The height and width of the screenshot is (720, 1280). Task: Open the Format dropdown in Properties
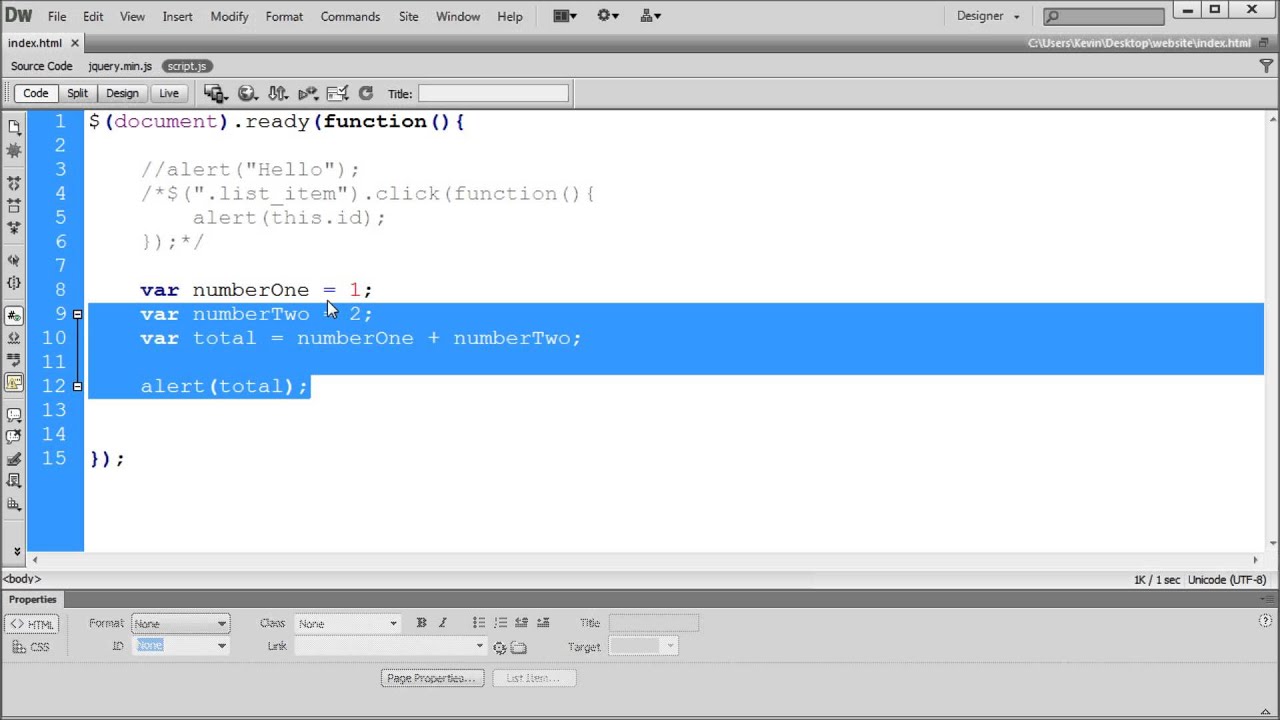[180, 624]
